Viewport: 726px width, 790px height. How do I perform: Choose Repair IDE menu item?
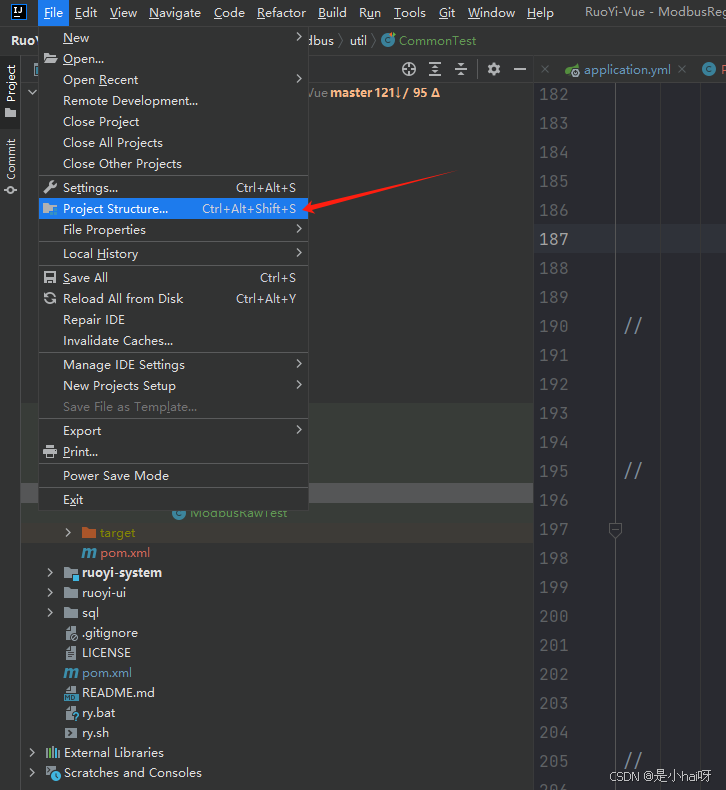pos(173,319)
